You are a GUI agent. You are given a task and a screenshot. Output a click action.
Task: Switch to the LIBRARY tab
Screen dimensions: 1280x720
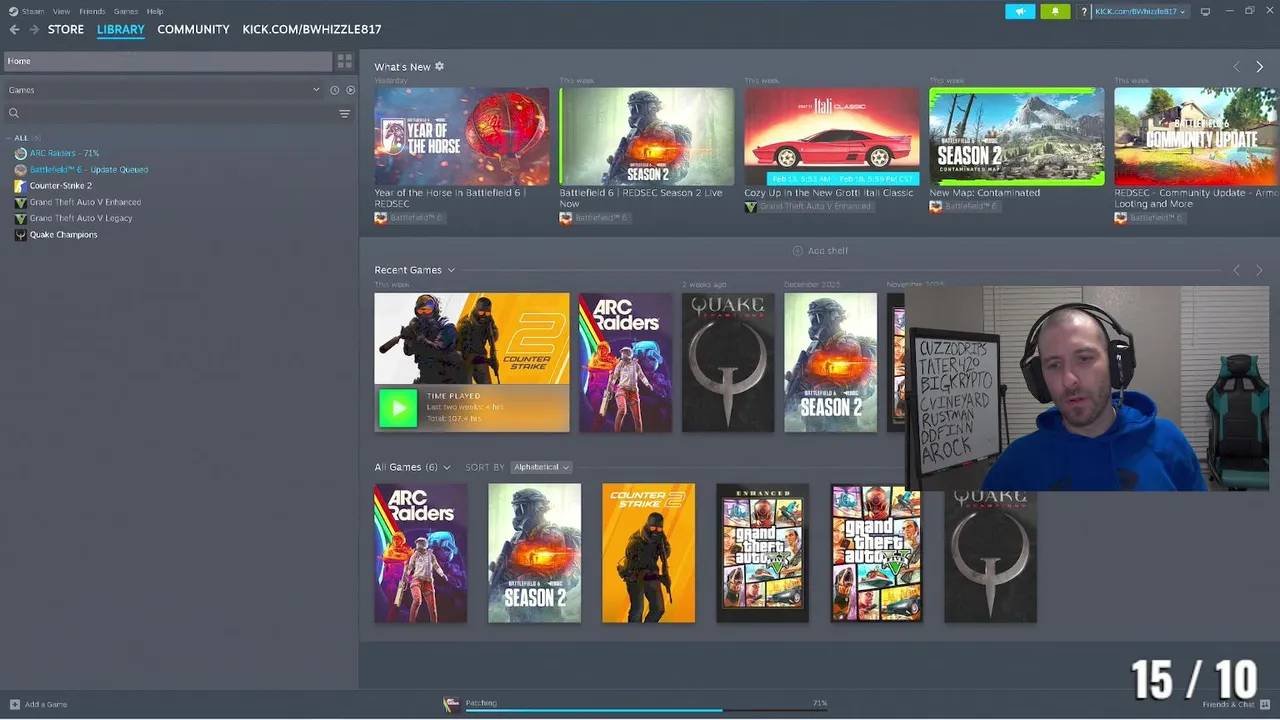pyautogui.click(x=121, y=29)
